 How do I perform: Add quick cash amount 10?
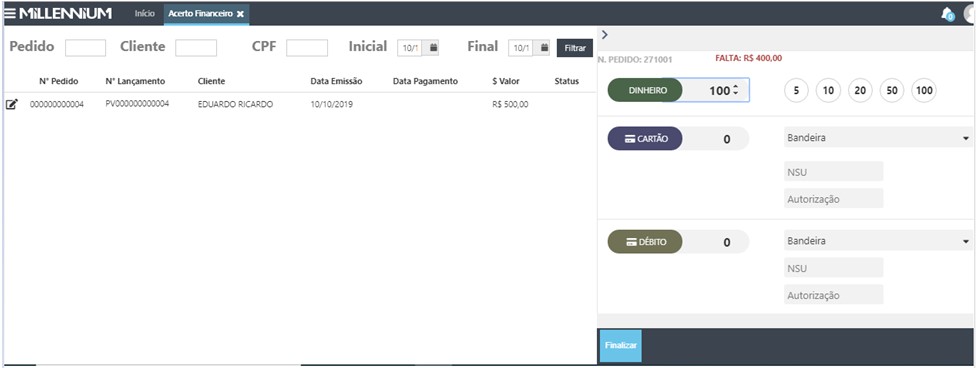(x=828, y=90)
